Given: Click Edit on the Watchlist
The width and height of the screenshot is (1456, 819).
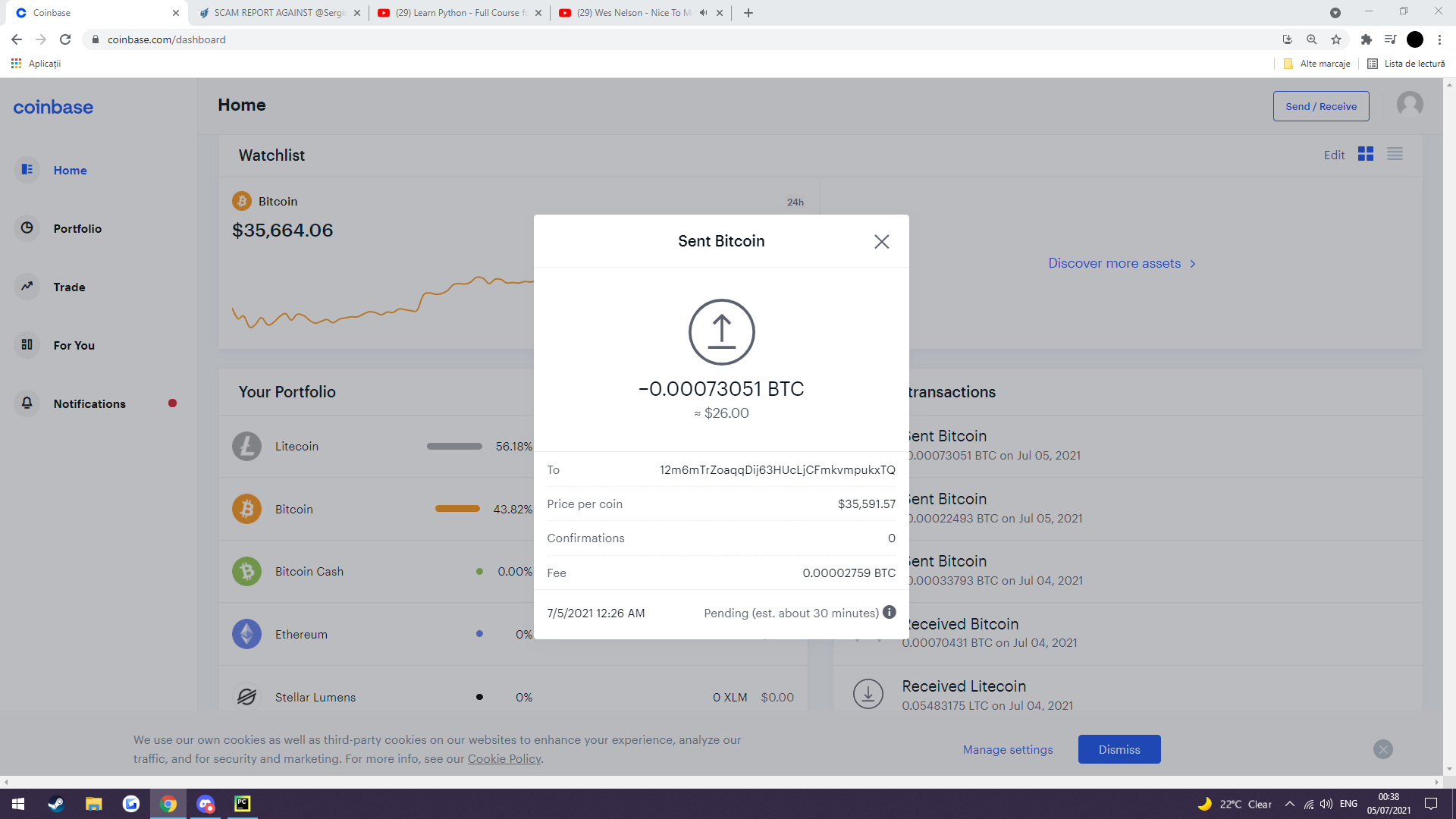Looking at the screenshot, I should click(x=1334, y=155).
